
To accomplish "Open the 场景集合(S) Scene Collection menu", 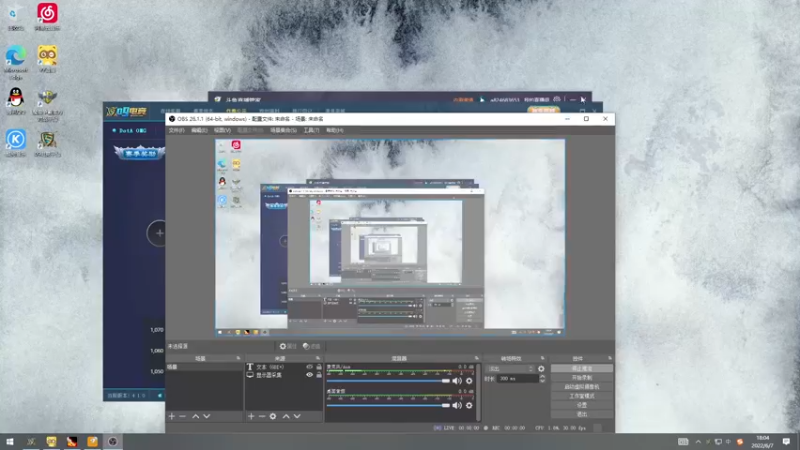I will (x=283, y=130).
